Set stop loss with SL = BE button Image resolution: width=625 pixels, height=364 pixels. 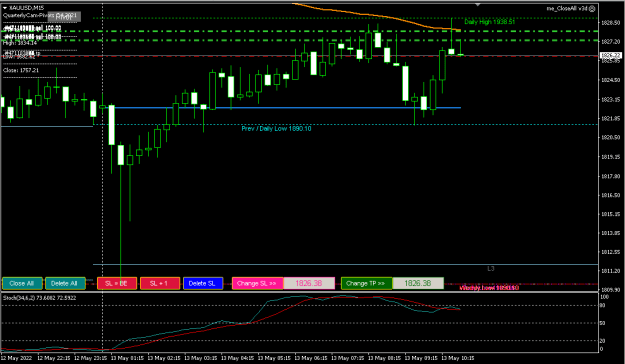coord(117,283)
